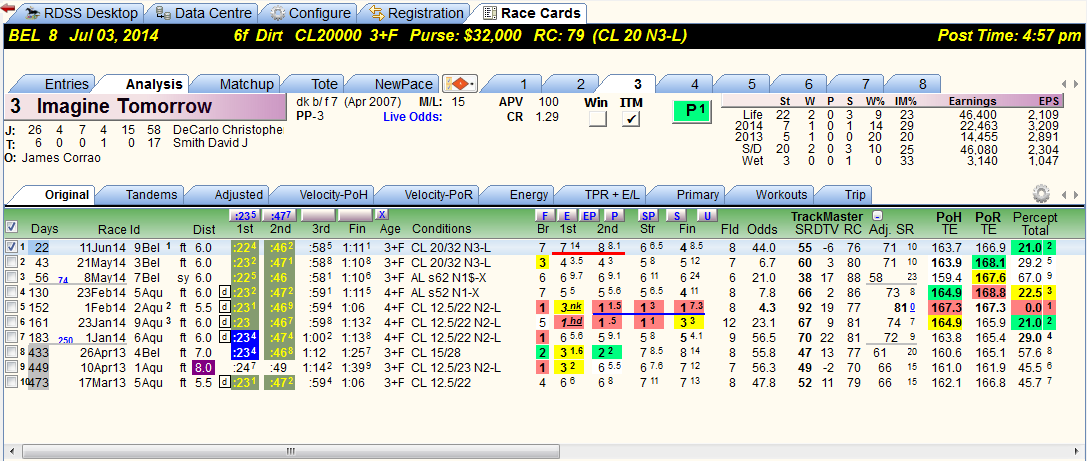This screenshot has width=1087, height=461.
Task: Click the P running style filter button
Action: 614,216
